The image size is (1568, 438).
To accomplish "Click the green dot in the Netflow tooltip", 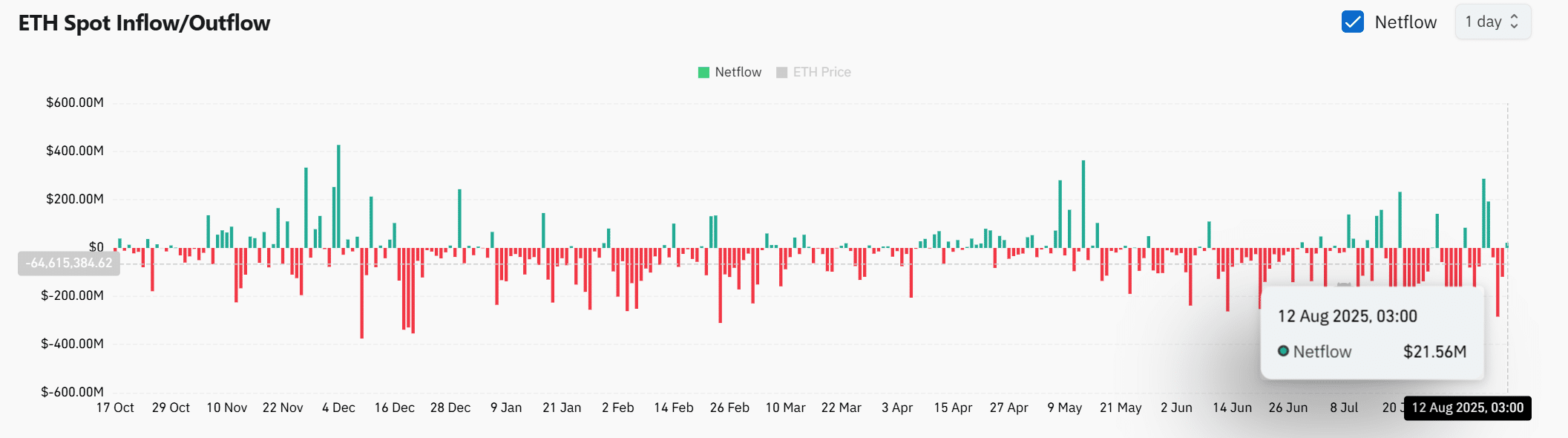I will (1283, 351).
